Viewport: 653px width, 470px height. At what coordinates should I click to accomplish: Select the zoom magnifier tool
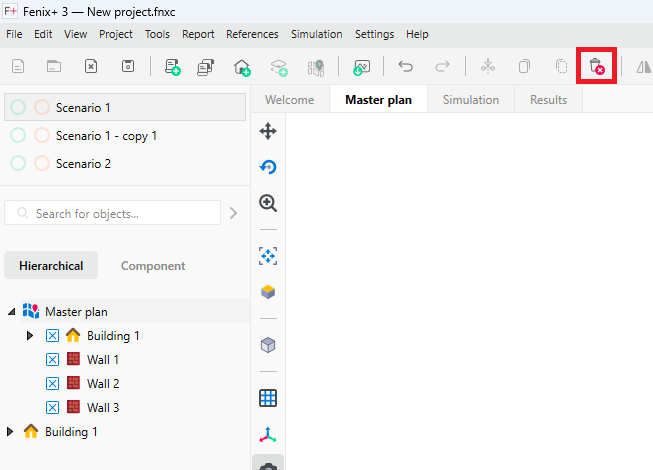tap(268, 203)
